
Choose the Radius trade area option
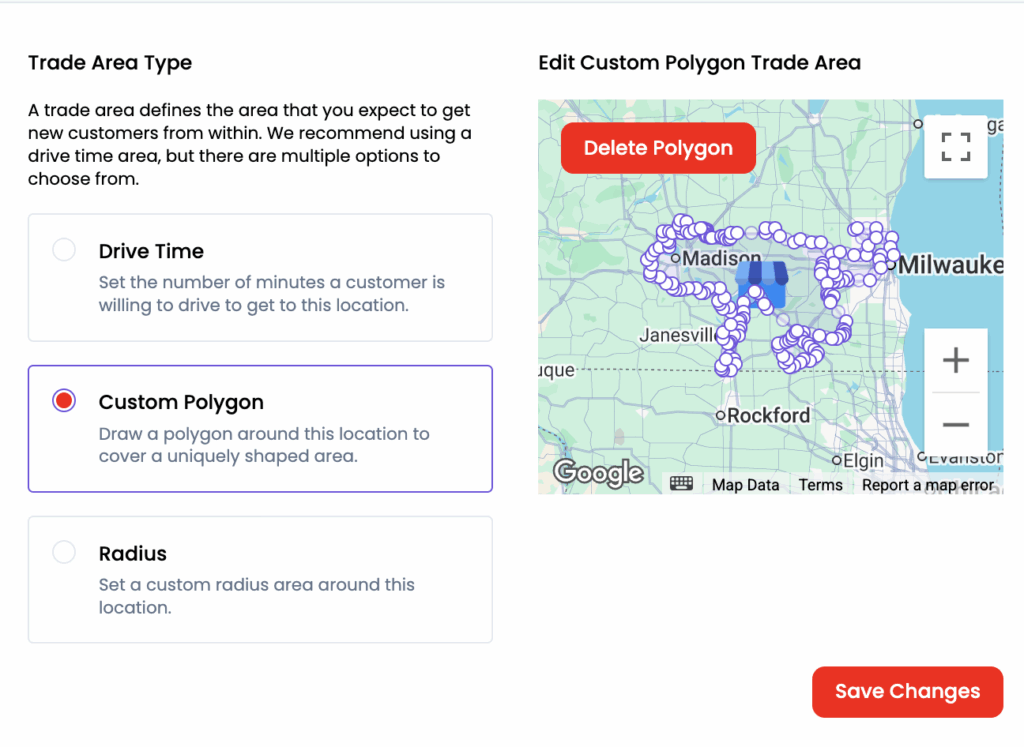coord(64,552)
